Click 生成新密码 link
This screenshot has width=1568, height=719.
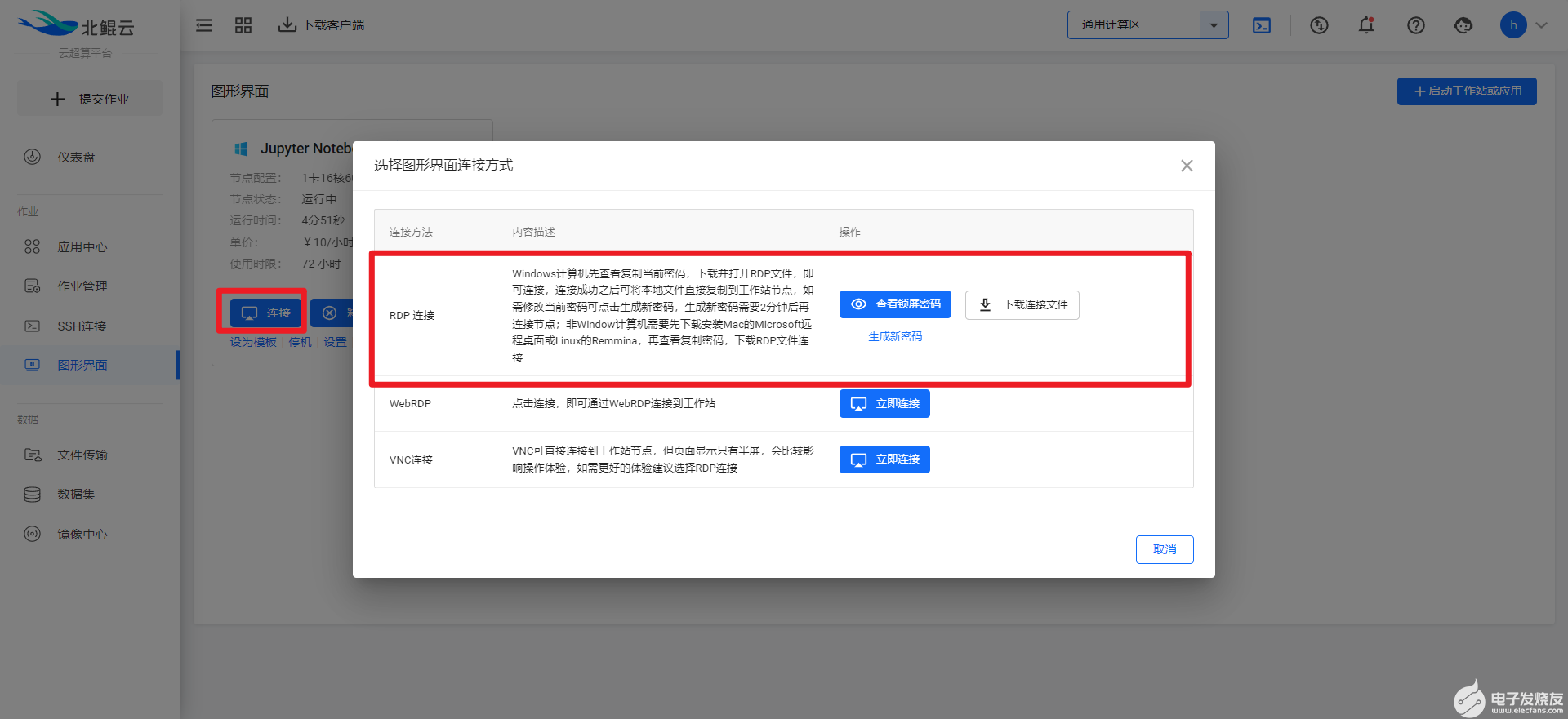(x=895, y=336)
